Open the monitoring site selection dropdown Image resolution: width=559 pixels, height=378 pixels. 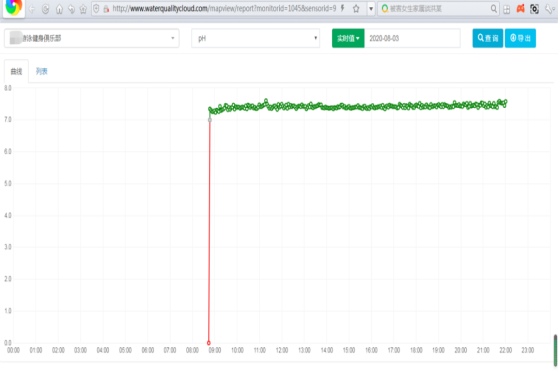pyautogui.click(x=92, y=38)
